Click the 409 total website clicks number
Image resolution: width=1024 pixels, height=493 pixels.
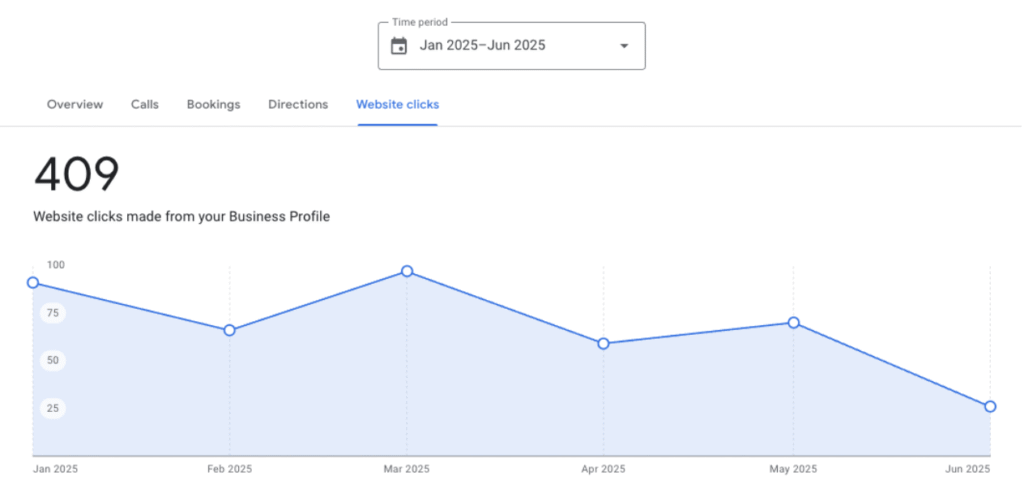coord(77,175)
